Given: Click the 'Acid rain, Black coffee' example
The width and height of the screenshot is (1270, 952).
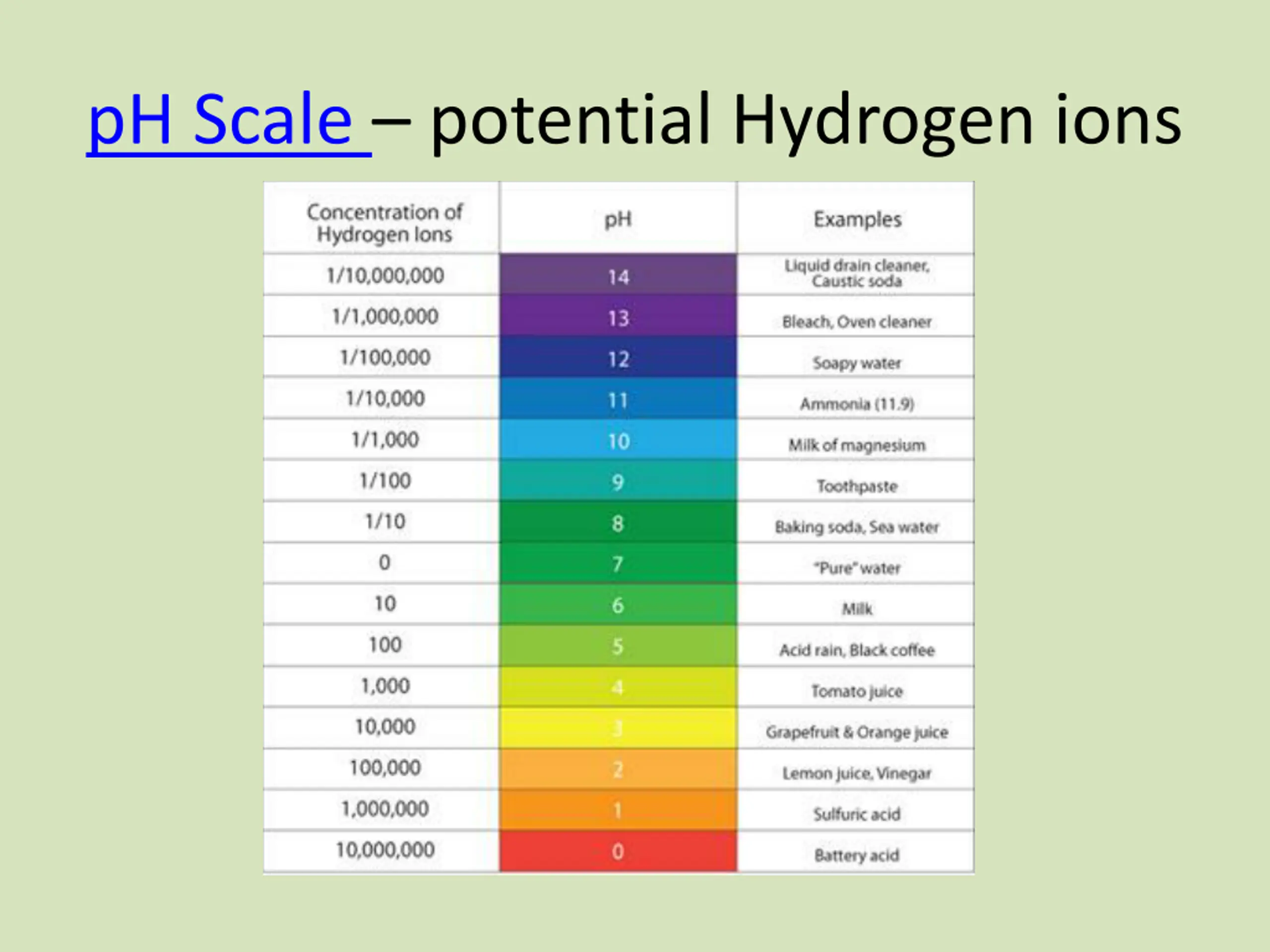Looking at the screenshot, I should point(857,650).
